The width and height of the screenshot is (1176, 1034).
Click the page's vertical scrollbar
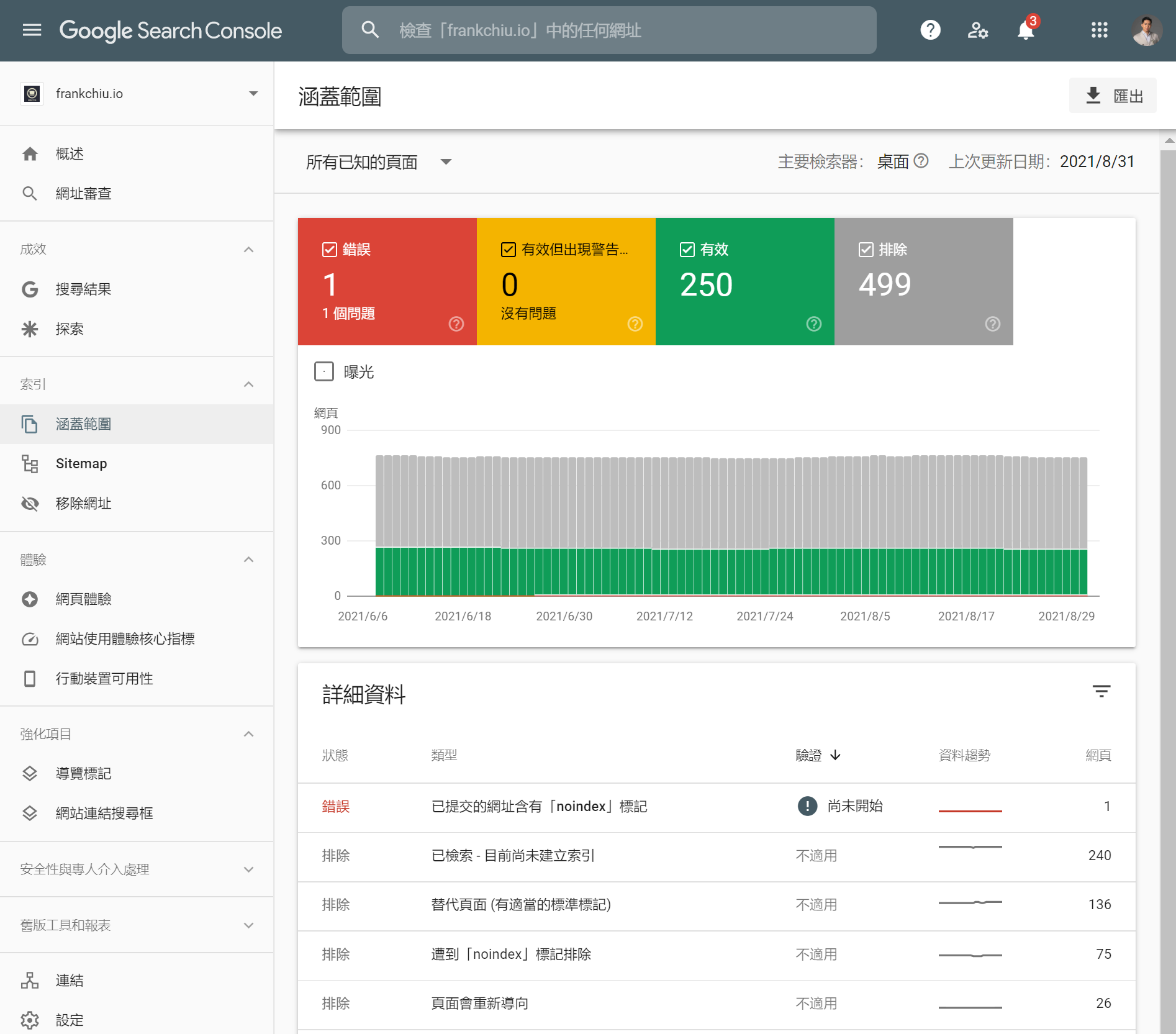pyautogui.click(x=1167, y=559)
